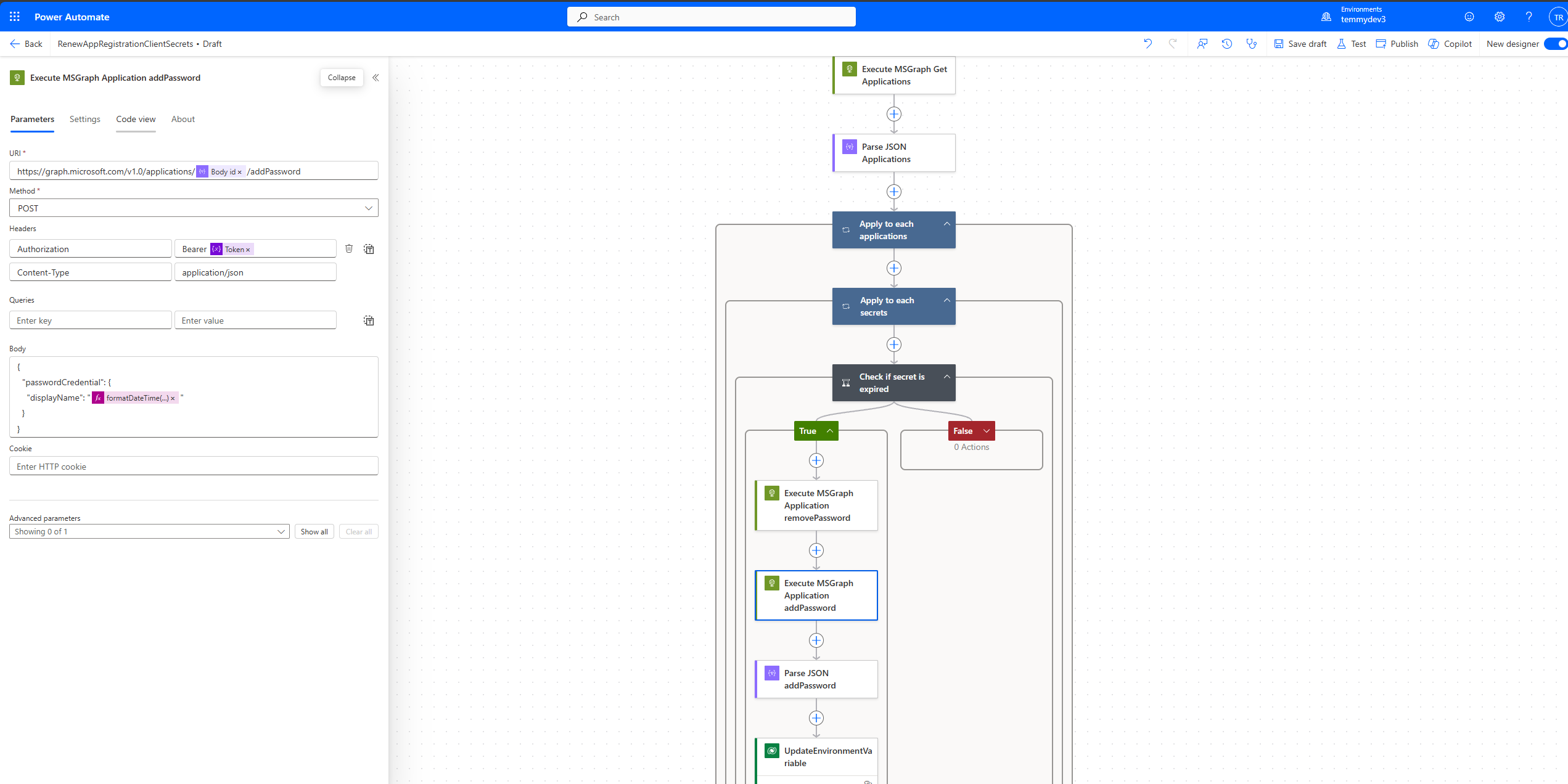Click the Queries Enter value field
The image size is (1568, 784).
(255, 321)
